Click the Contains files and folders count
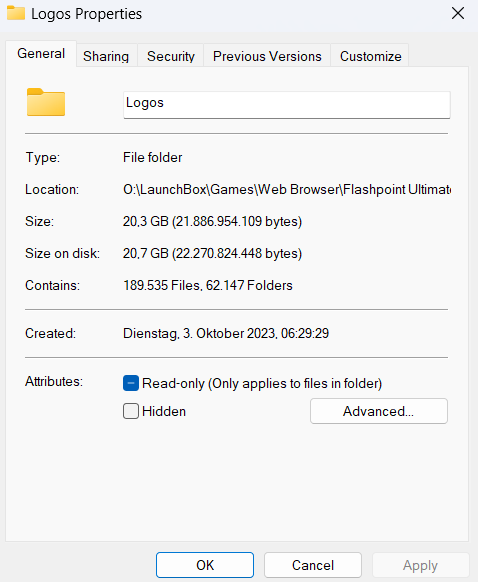 click(208, 285)
